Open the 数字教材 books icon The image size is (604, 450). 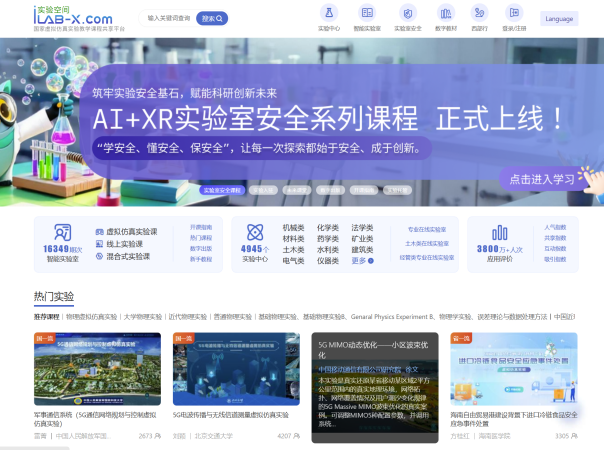coord(446,13)
